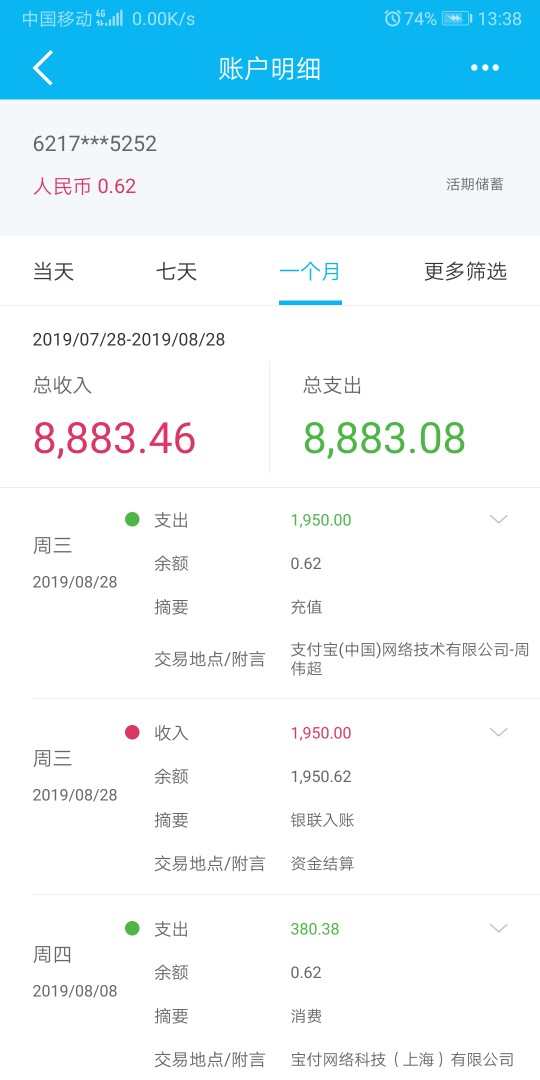Tap the date range 2019/07/28-2019/08/28
Screen dimensions: 540x1080
coord(129,340)
